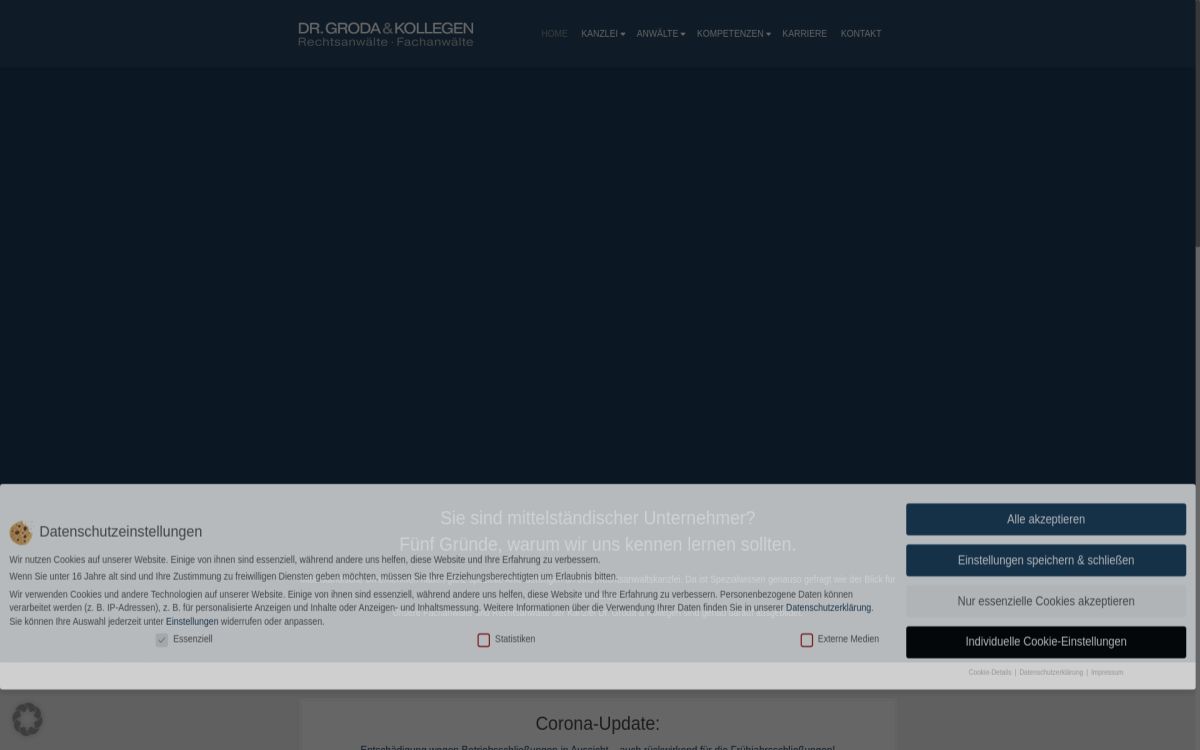The height and width of the screenshot is (750, 1200).
Task: Expand the Kompetenzen dropdown menu
Action: [x=733, y=34]
